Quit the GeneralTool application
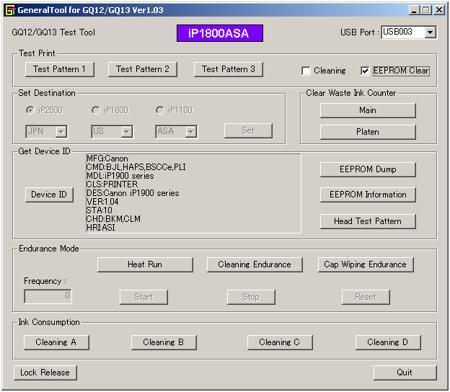The height and width of the screenshot is (392, 450). pos(405,373)
